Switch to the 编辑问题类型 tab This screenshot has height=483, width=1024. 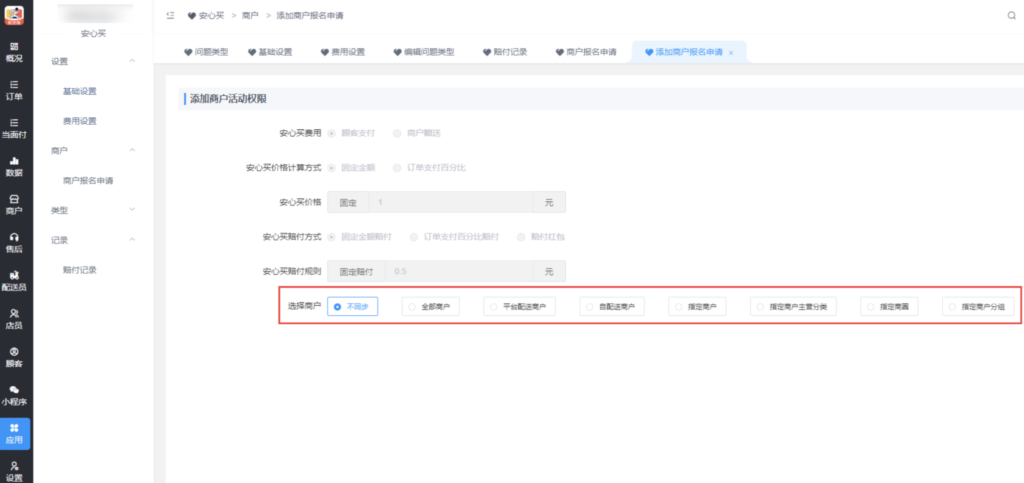[x=424, y=52]
